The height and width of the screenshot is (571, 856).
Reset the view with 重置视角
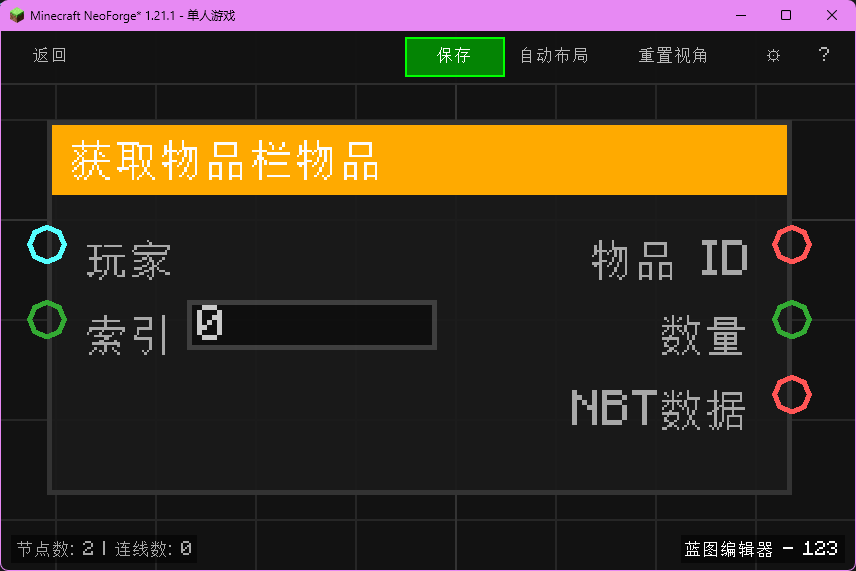673,56
